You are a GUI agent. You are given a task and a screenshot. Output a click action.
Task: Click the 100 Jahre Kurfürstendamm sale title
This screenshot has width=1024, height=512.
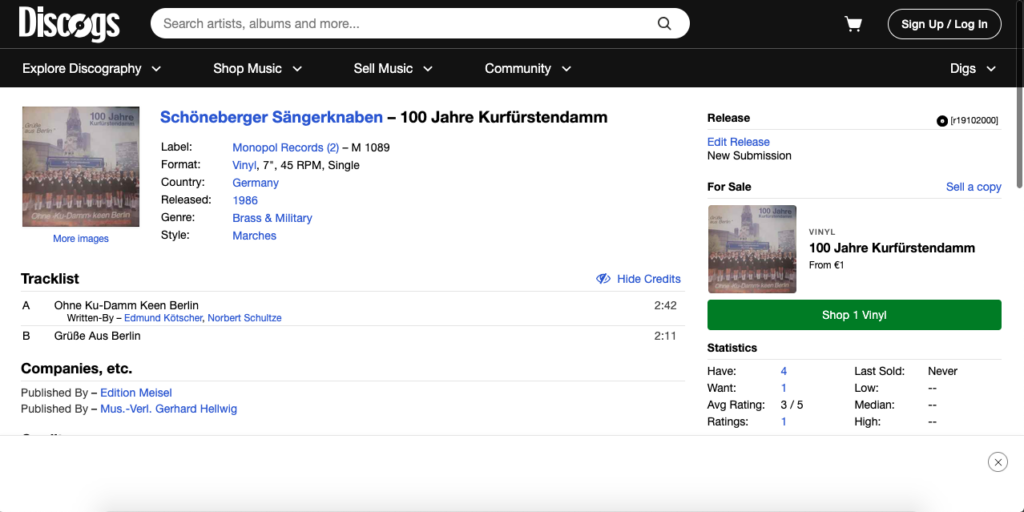pyautogui.click(x=891, y=248)
